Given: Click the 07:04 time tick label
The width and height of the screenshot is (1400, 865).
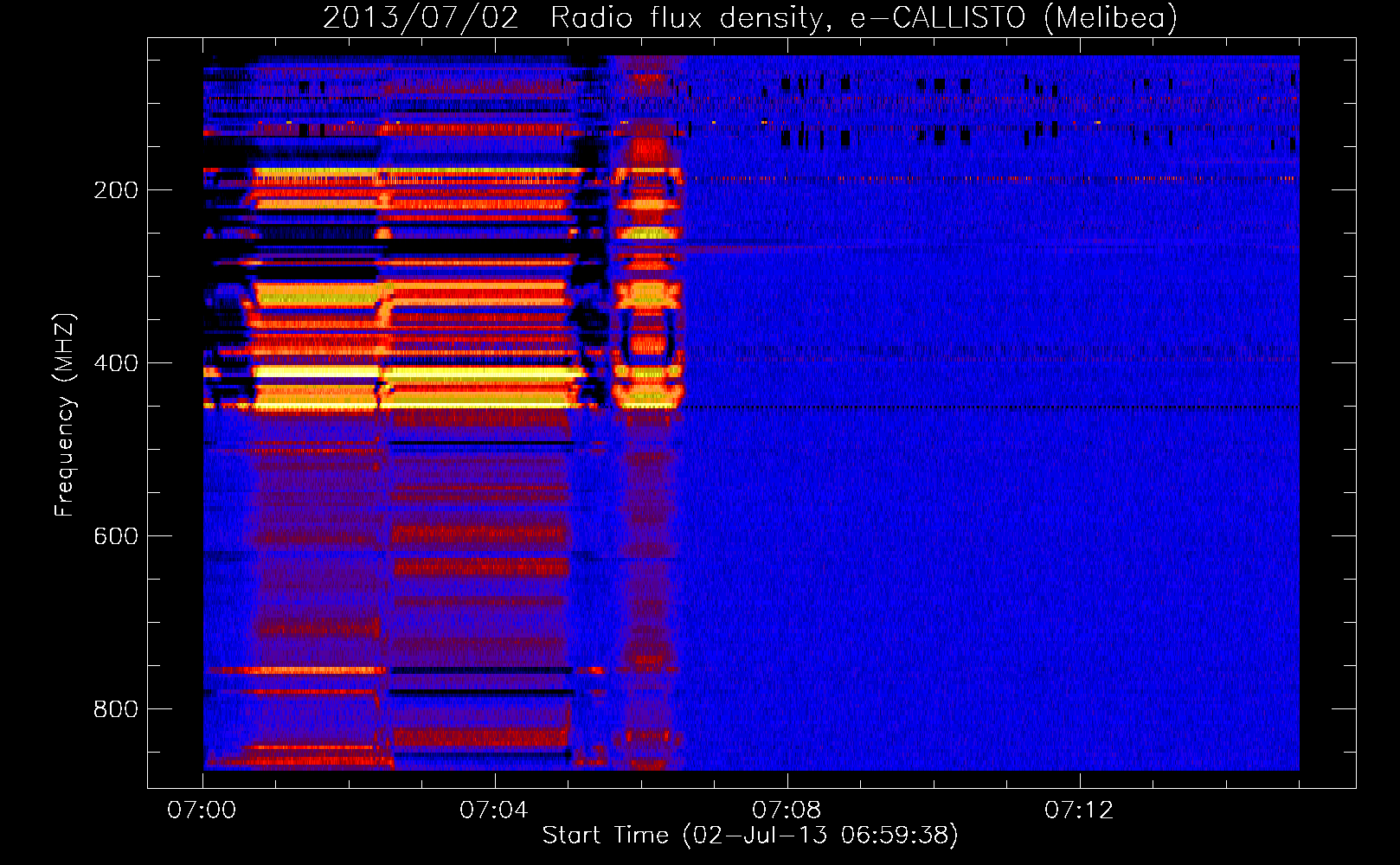Looking at the screenshot, I should 494,811.
